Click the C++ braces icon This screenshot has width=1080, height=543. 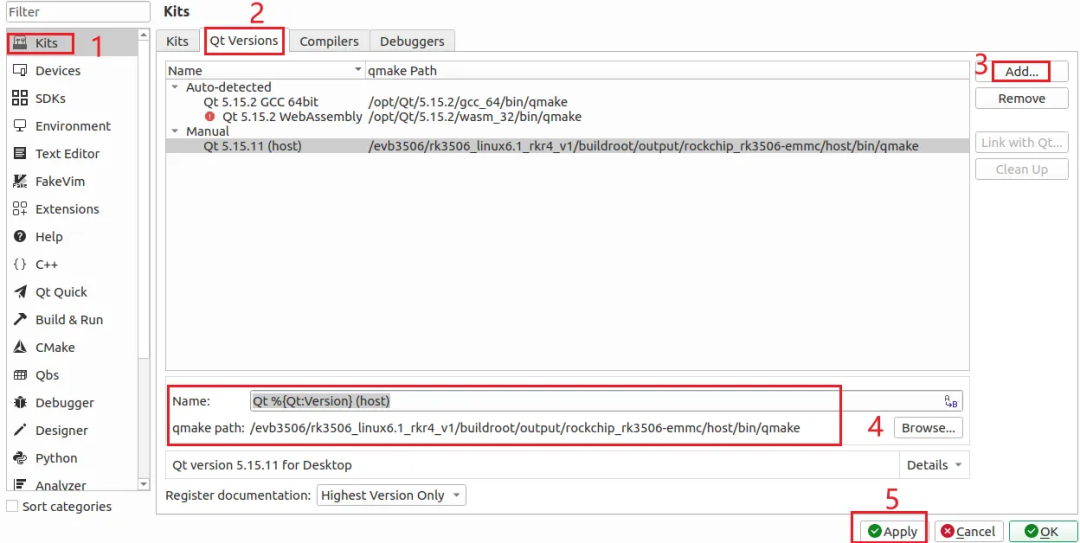click(20, 264)
